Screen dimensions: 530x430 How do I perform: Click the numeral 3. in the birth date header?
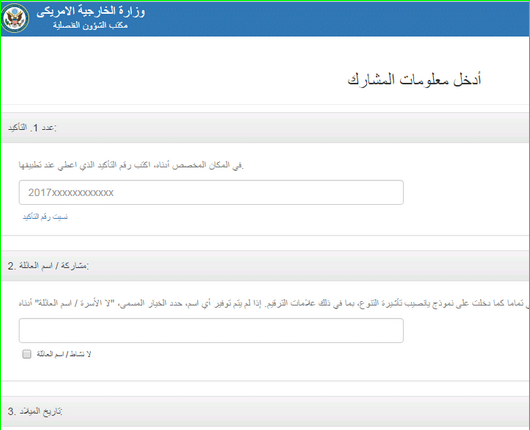tap(12, 411)
